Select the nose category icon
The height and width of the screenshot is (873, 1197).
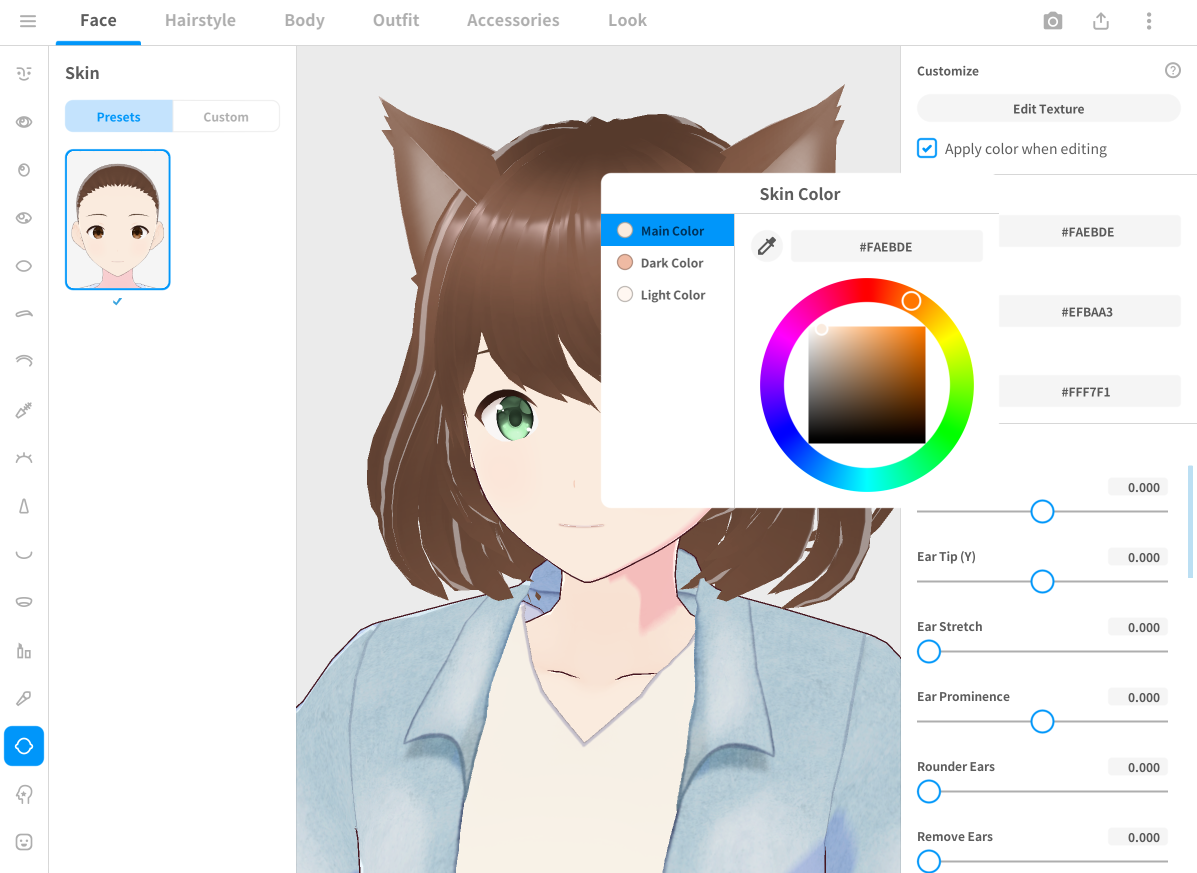24,507
